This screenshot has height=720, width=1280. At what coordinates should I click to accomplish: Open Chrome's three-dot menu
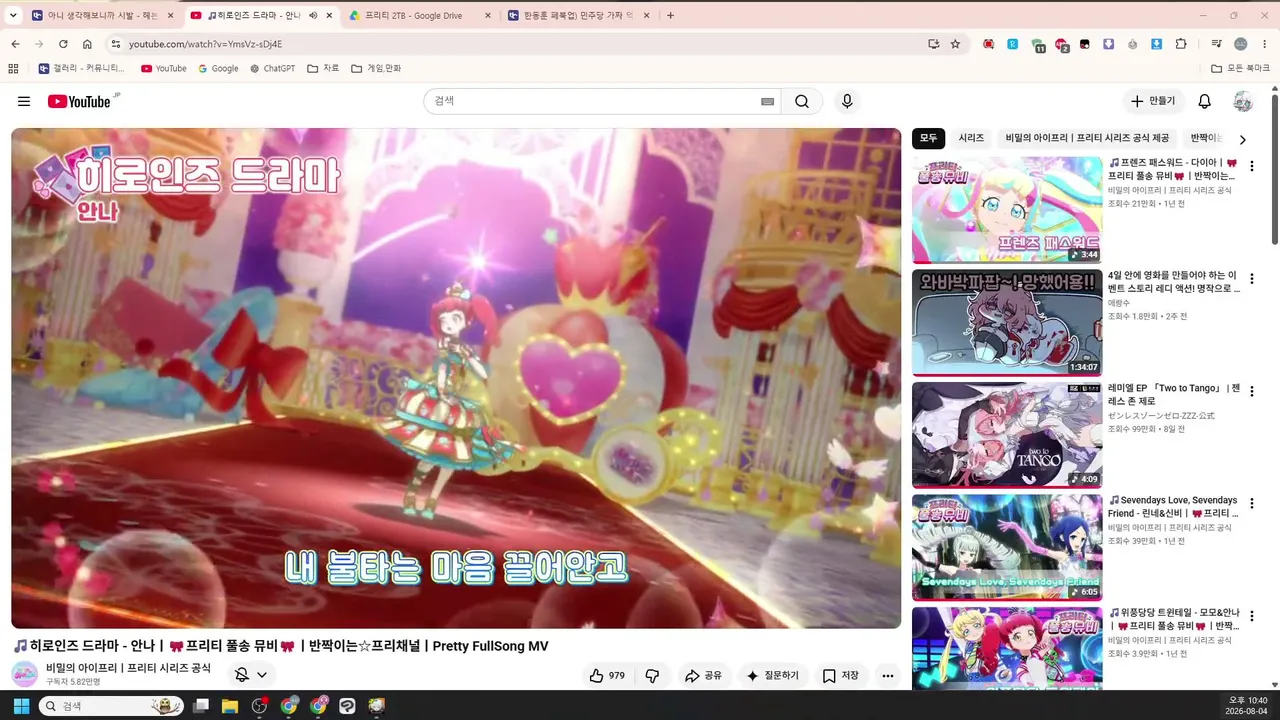(1265, 44)
